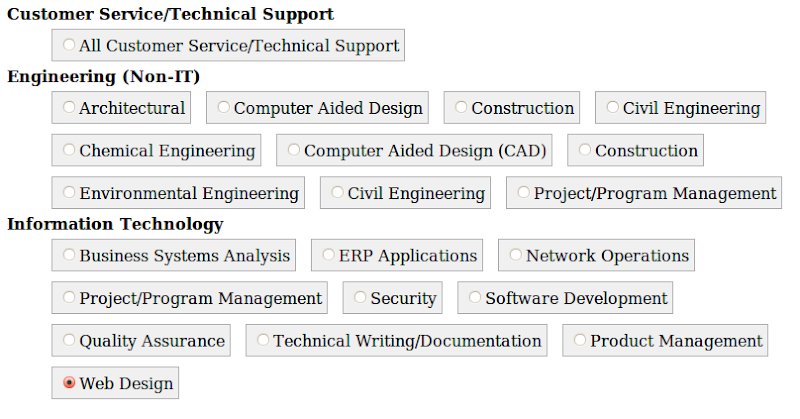Choose the Architectural engineering option

point(69,108)
